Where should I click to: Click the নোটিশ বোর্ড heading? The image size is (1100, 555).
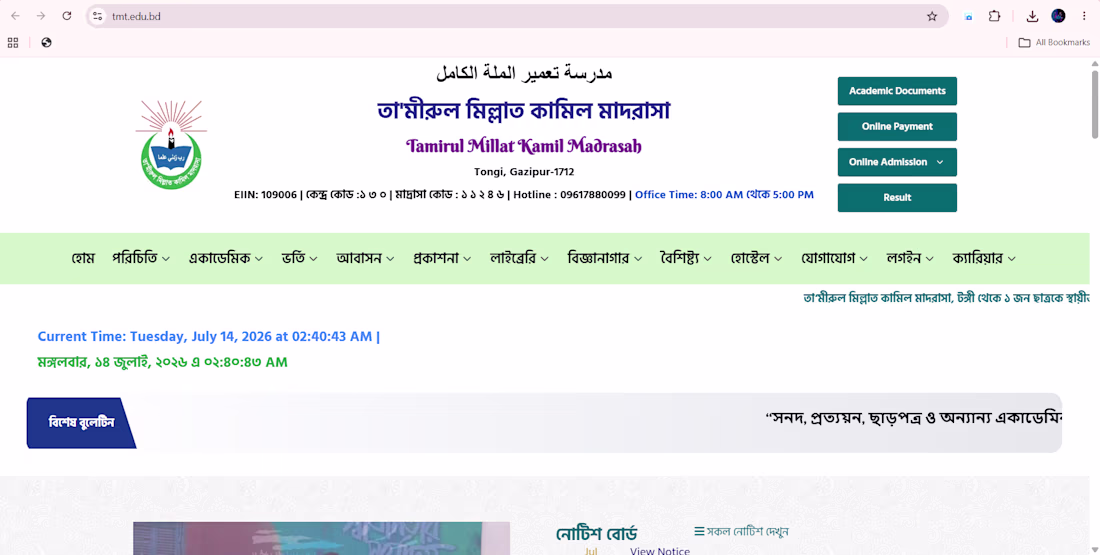pyautogui.click(x=596, y=533)
